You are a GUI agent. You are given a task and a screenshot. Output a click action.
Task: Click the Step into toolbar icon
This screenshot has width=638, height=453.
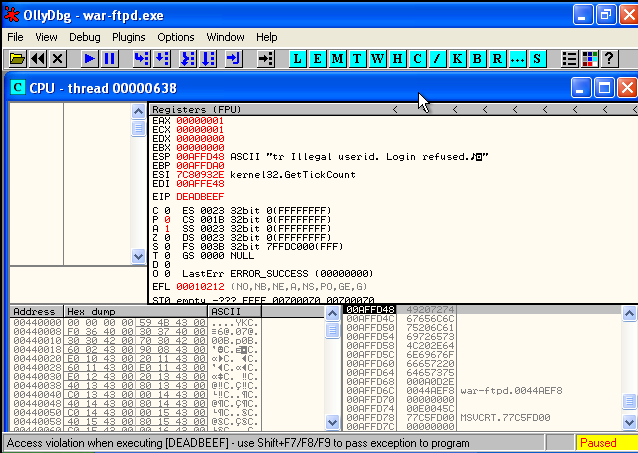[142, 59]
